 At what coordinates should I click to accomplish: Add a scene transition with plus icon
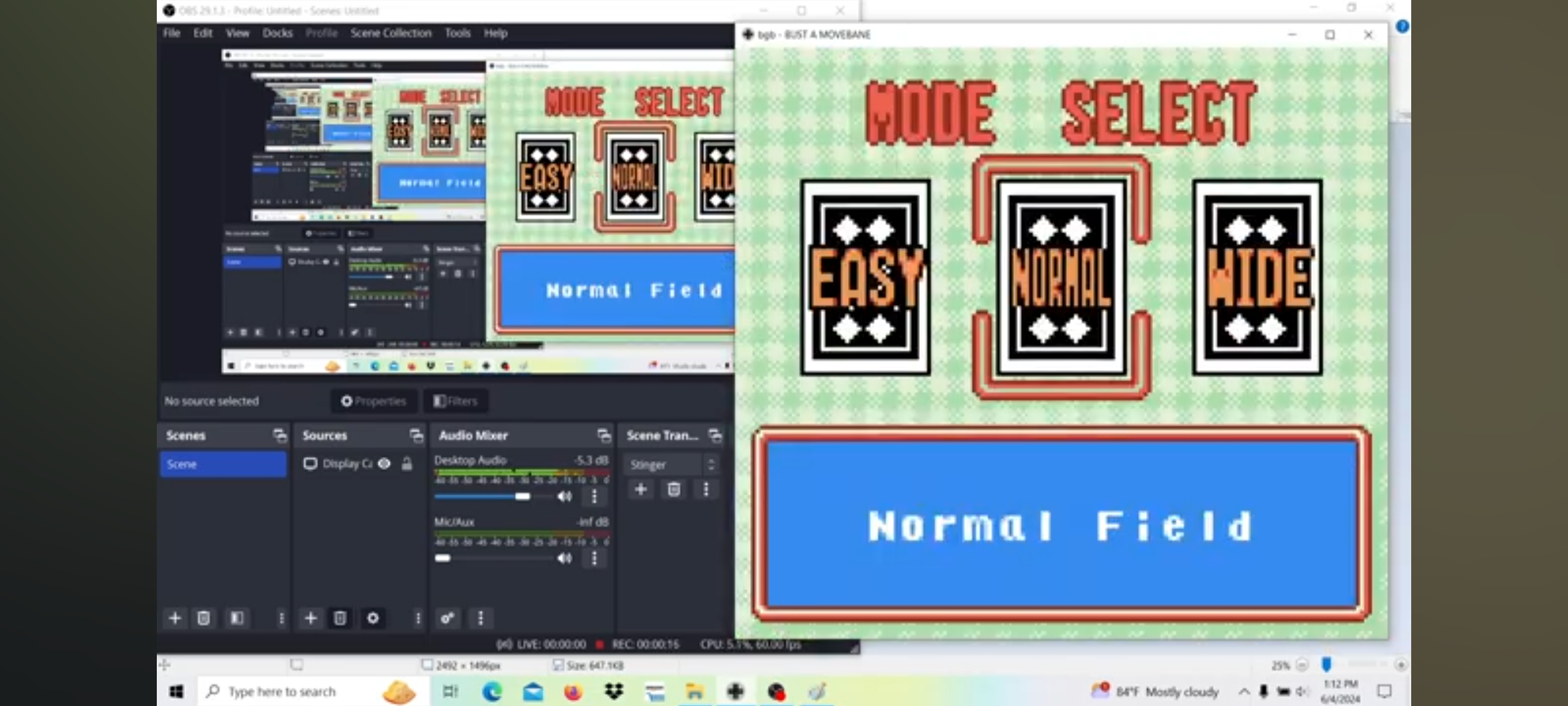click(641, 489)
